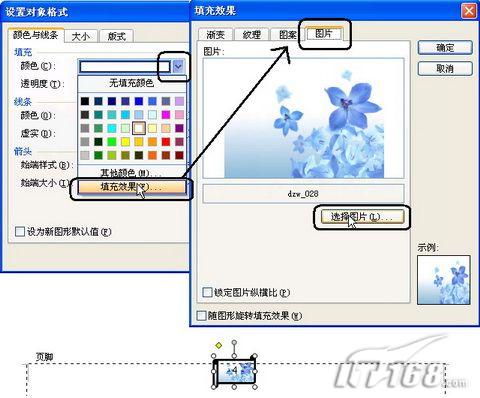The width and height of the screenshot is (480, 398).
Task: Pick the dark purple swatch in the third row
Action: tap(179, 128)
